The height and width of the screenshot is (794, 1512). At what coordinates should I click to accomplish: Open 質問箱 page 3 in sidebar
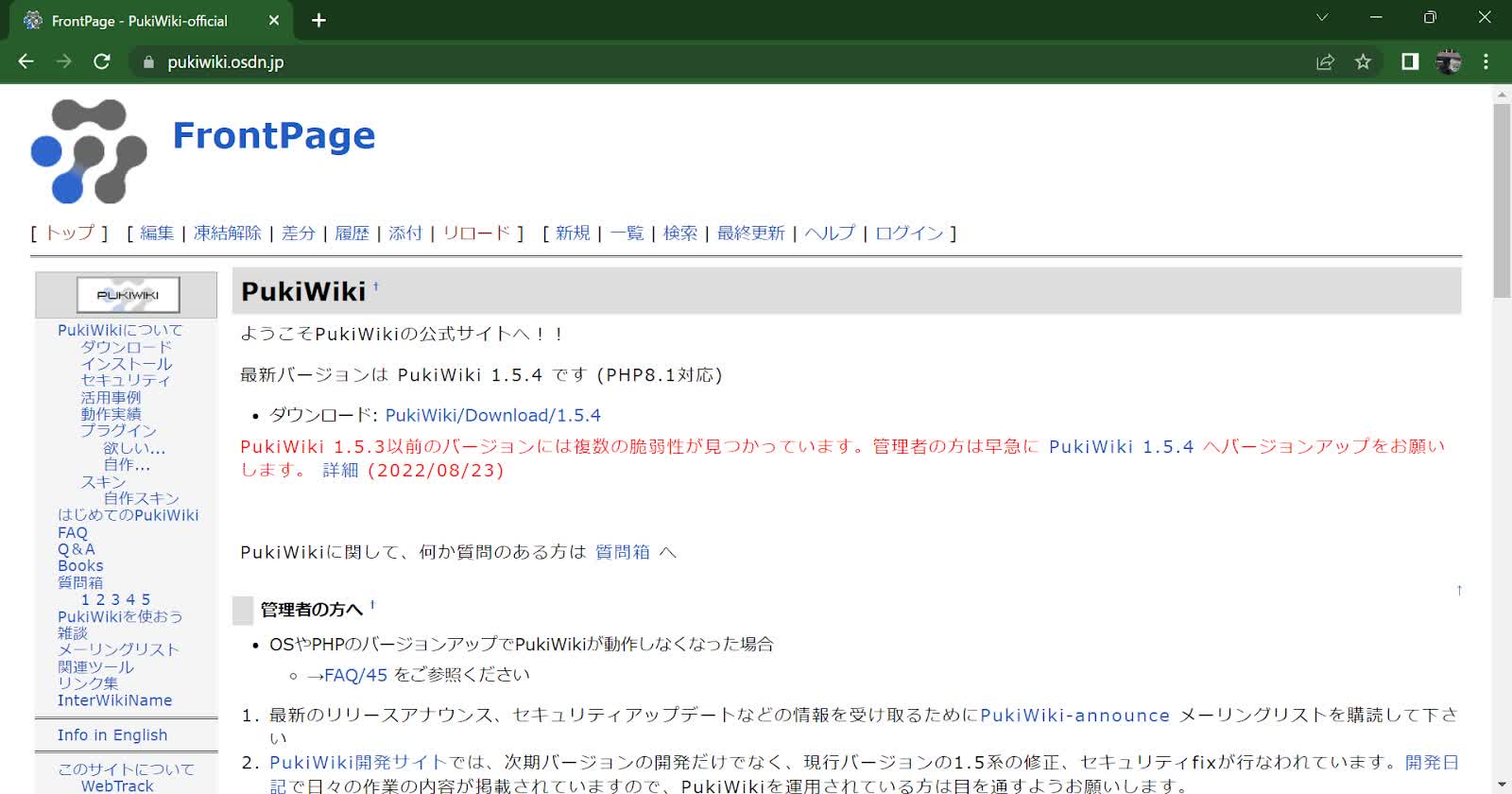115,599
